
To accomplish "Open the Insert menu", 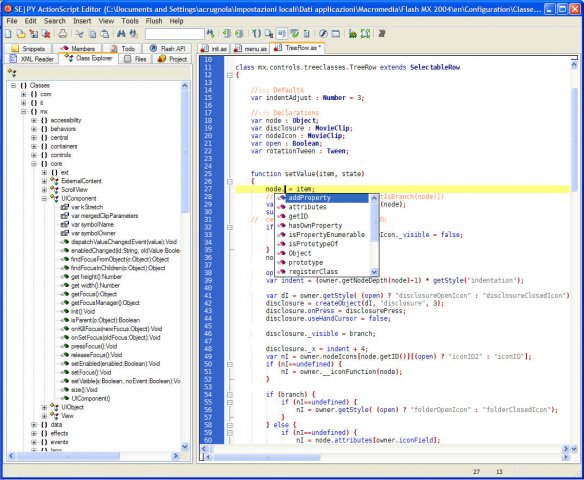I will pos(82,21).
